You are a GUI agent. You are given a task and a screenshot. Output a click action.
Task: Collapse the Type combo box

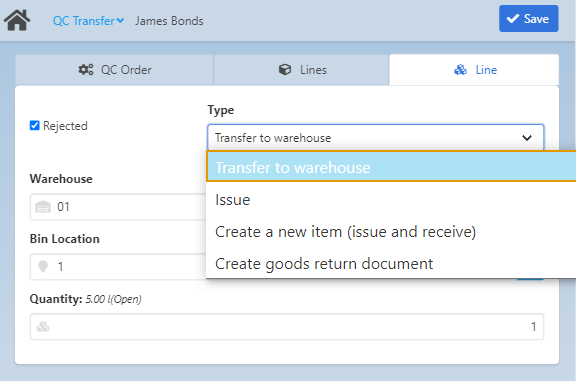375,138
